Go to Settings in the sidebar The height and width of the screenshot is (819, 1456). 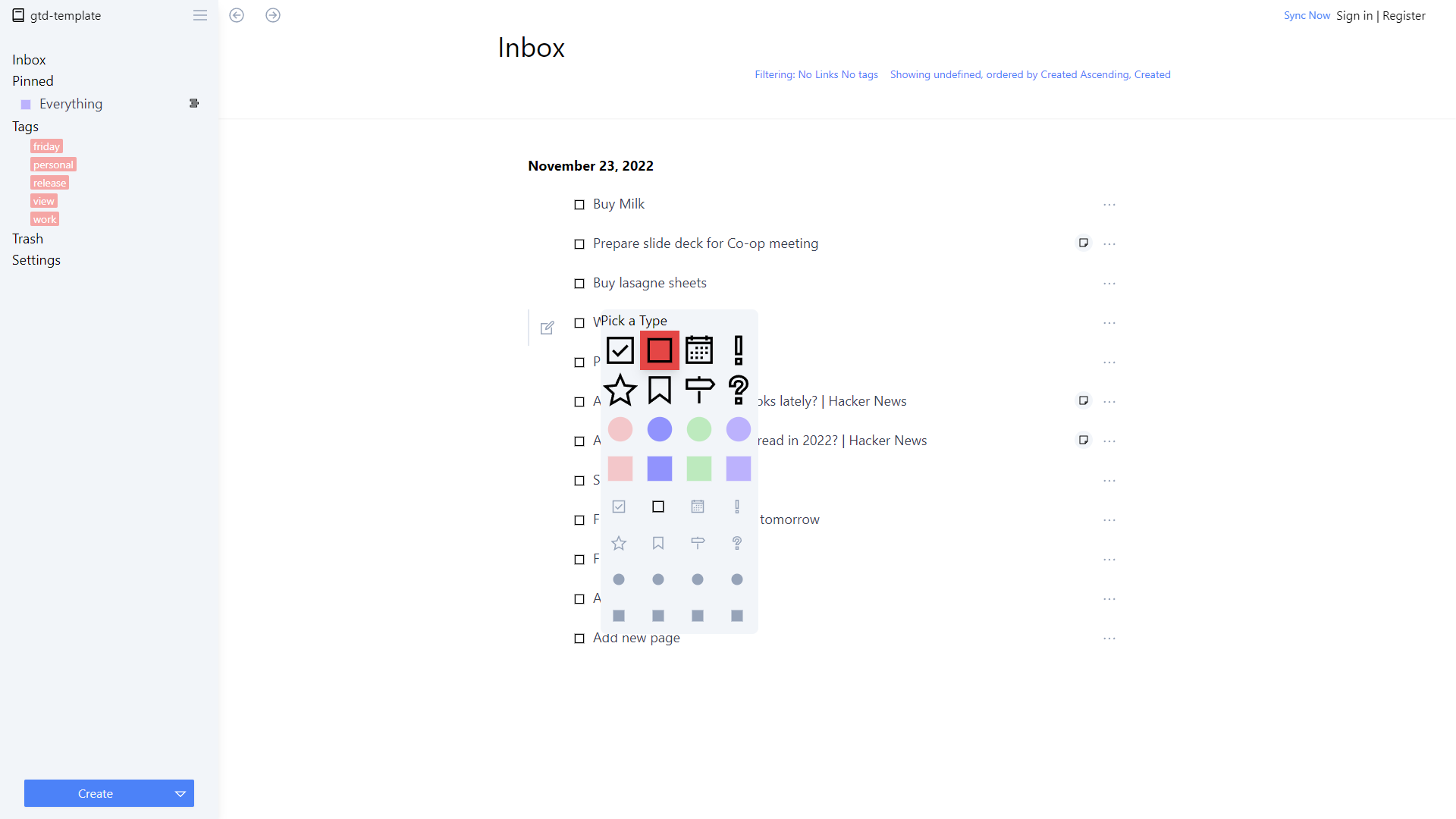coord(36,260)
